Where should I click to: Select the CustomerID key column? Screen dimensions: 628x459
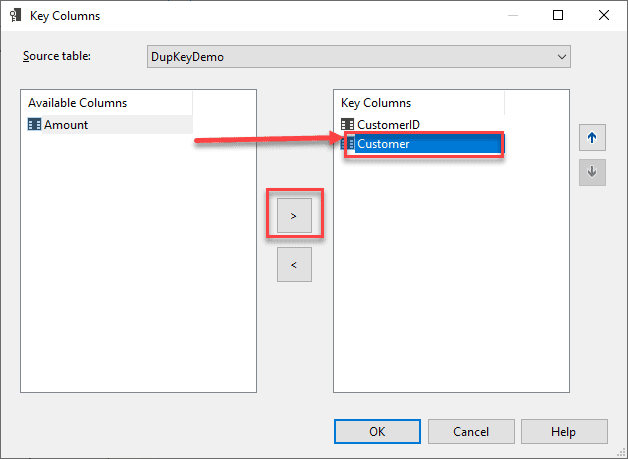[x=388, y=125]
